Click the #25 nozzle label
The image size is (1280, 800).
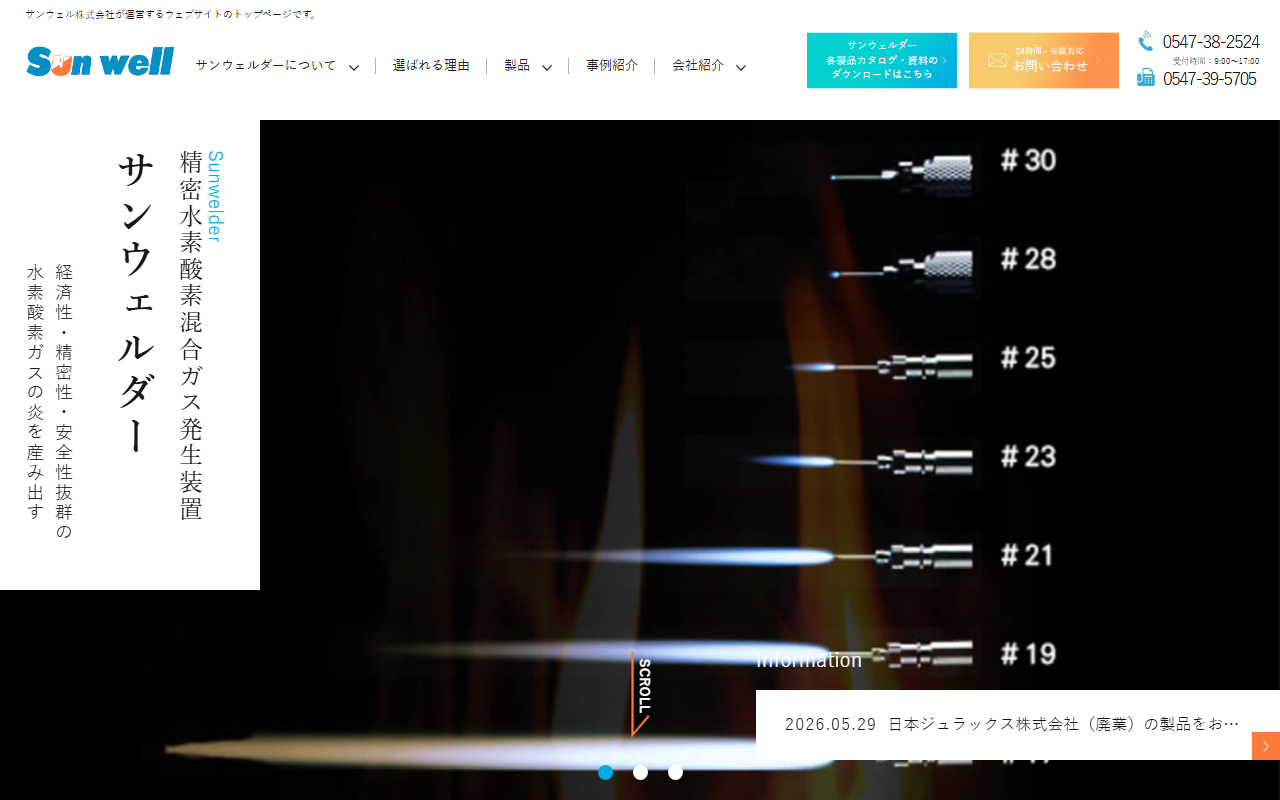pos(1028,358)
